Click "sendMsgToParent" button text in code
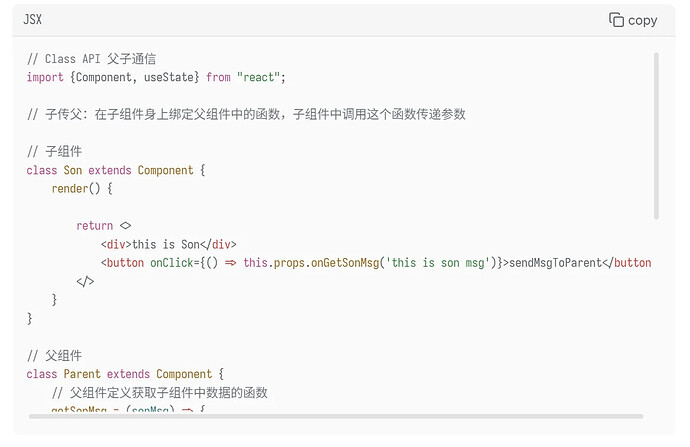 pos(555,263)
